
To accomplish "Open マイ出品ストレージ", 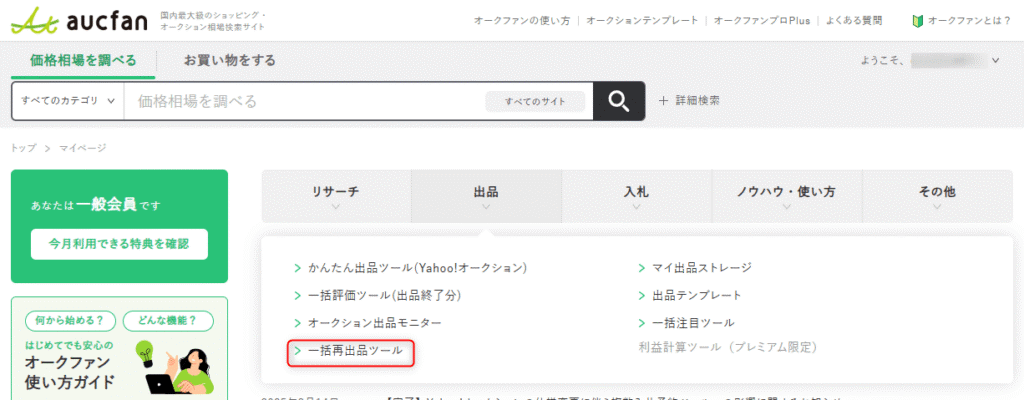I will click(702, 267).
